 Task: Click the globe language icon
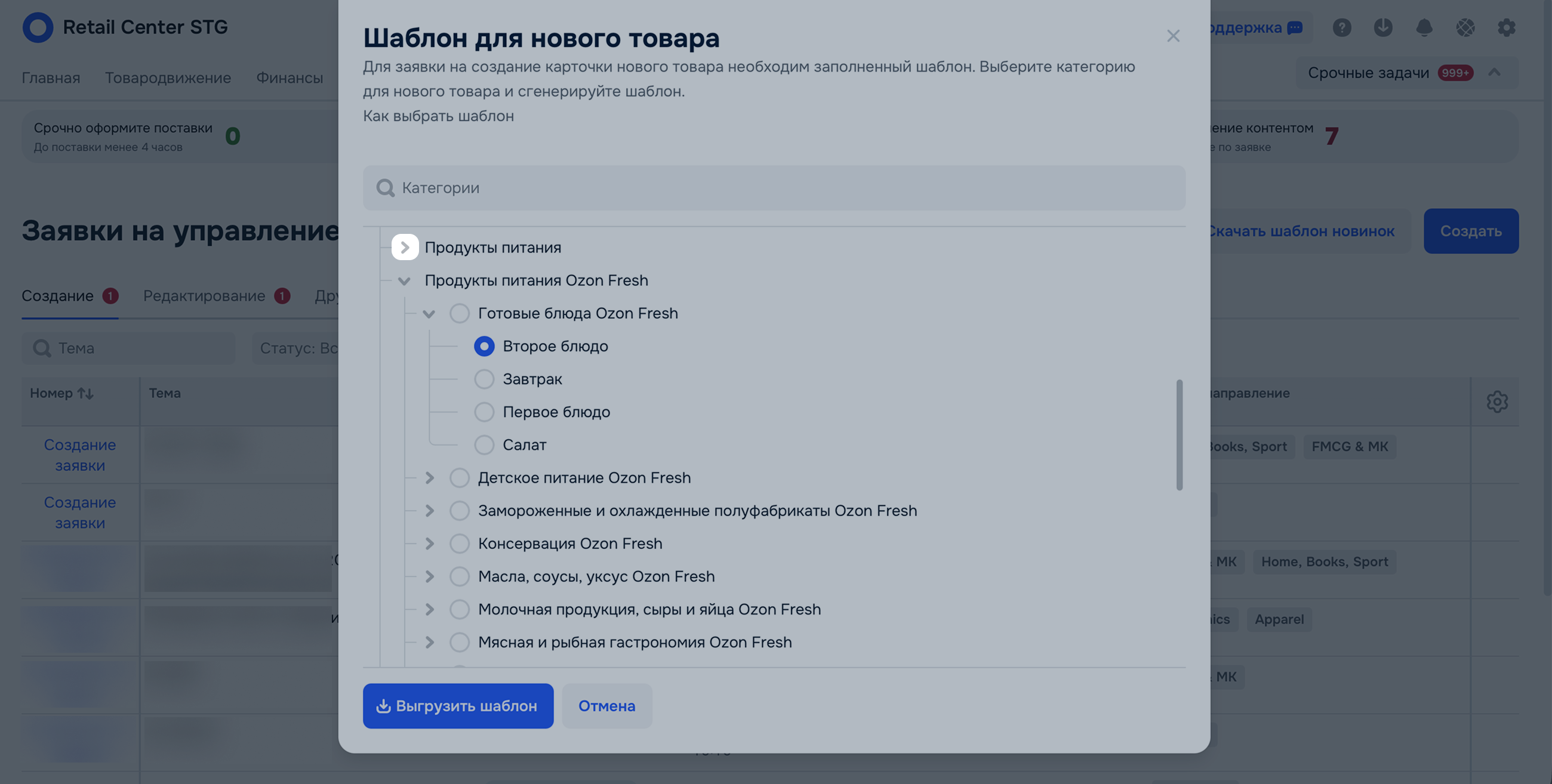(x=1465, y=27)
